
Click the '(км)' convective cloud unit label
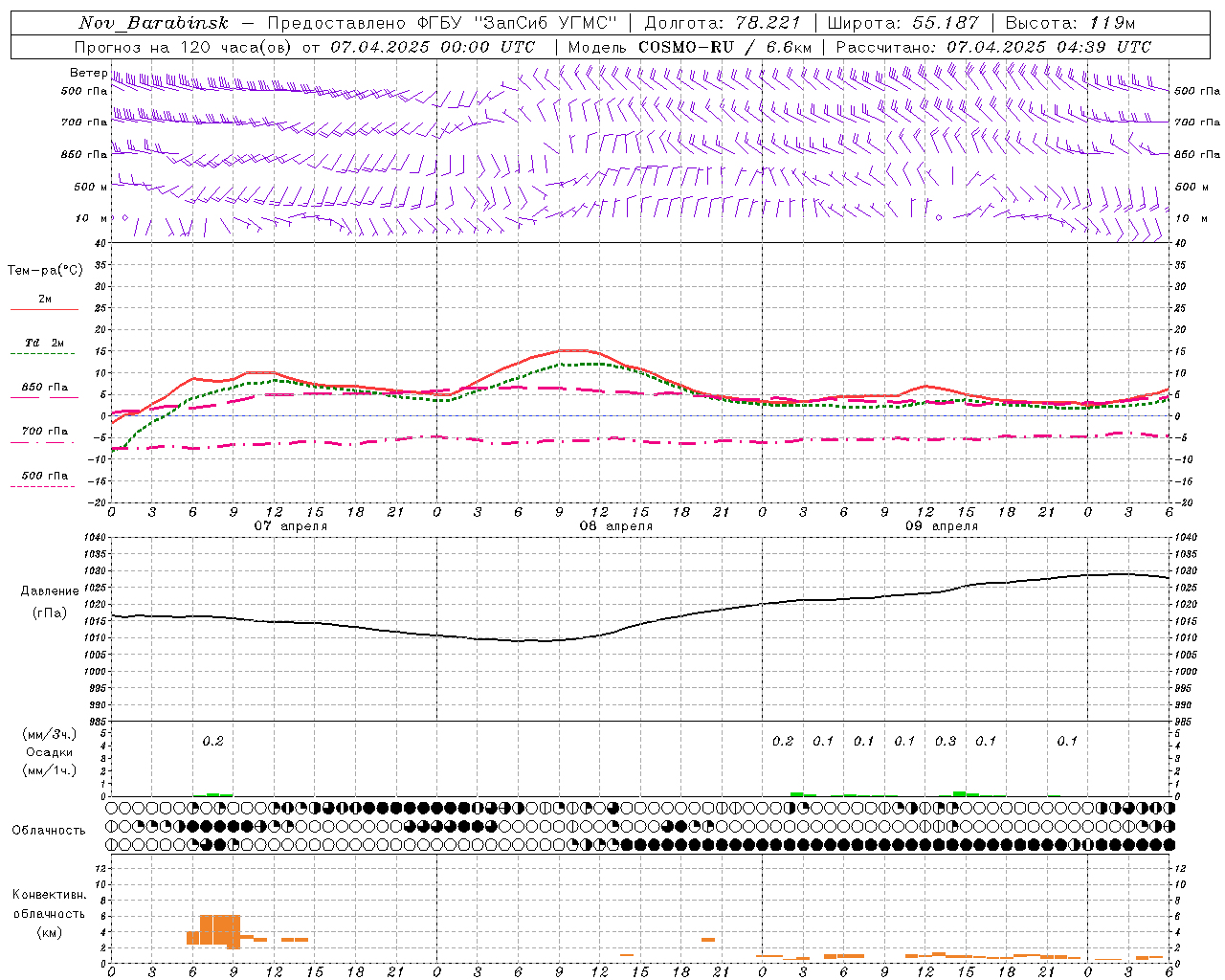tap(49, 932)
